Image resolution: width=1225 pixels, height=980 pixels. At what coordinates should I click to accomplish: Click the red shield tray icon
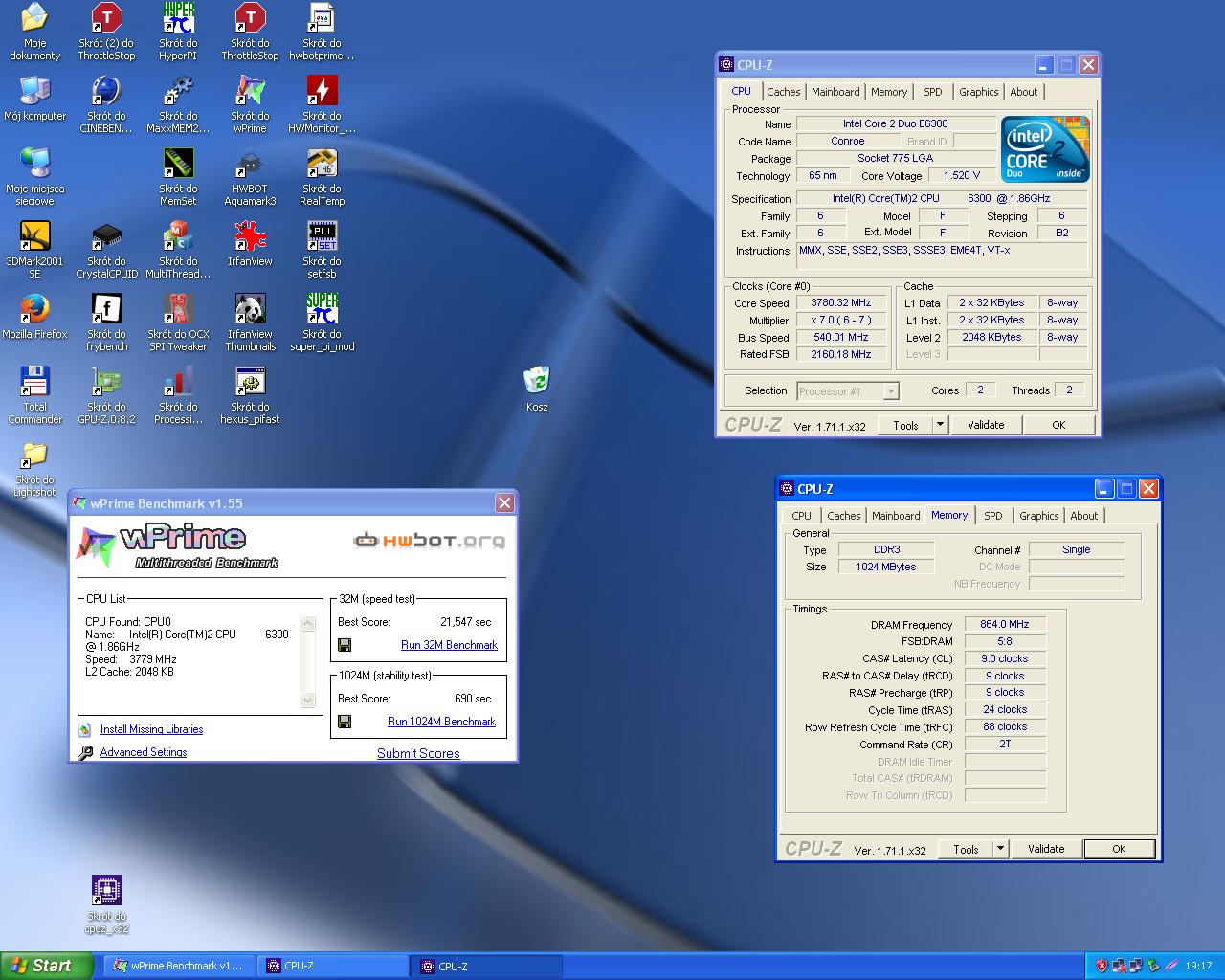tap(1101, 966)
